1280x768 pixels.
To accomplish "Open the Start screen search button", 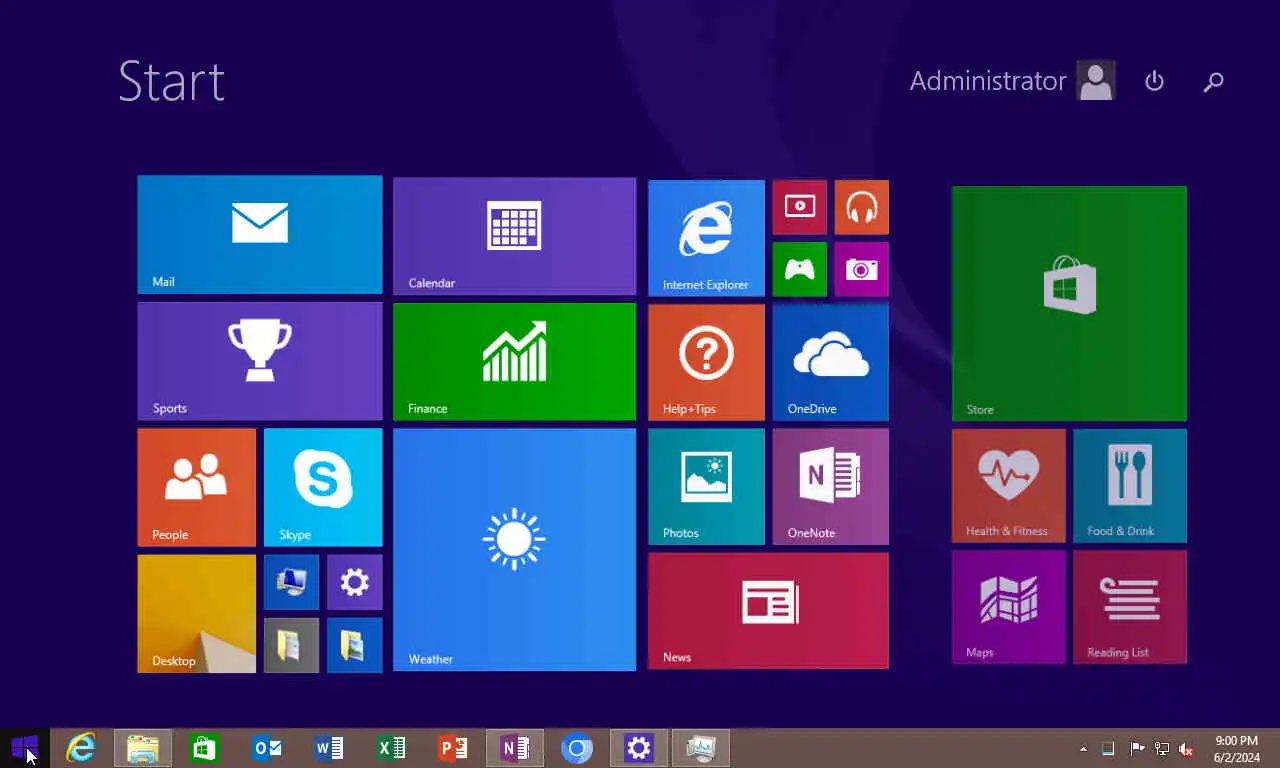I will [x=1214, y=82].
